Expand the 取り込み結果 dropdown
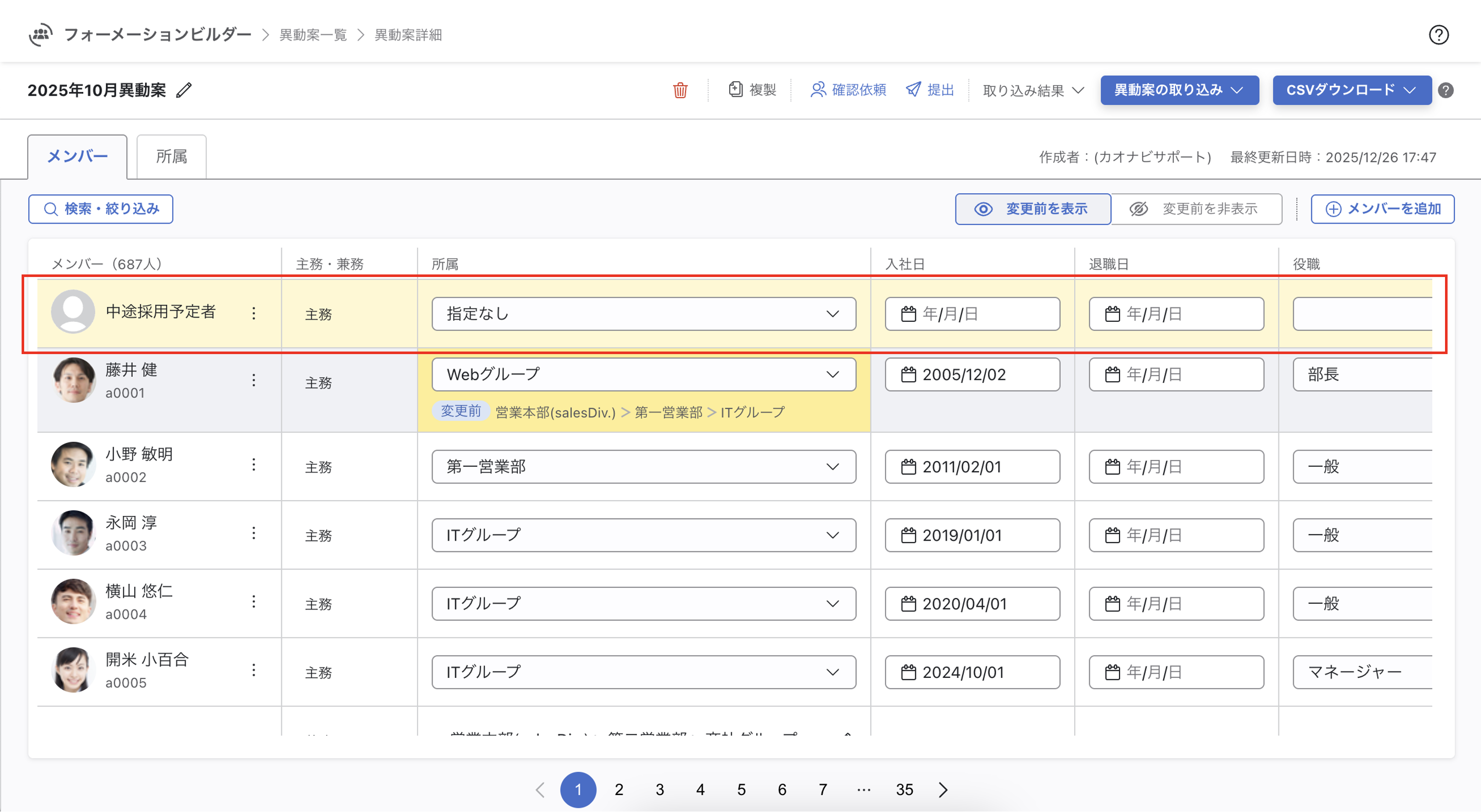The height and width of the screenshot is (812, 1481). [x=1033, y=90]
